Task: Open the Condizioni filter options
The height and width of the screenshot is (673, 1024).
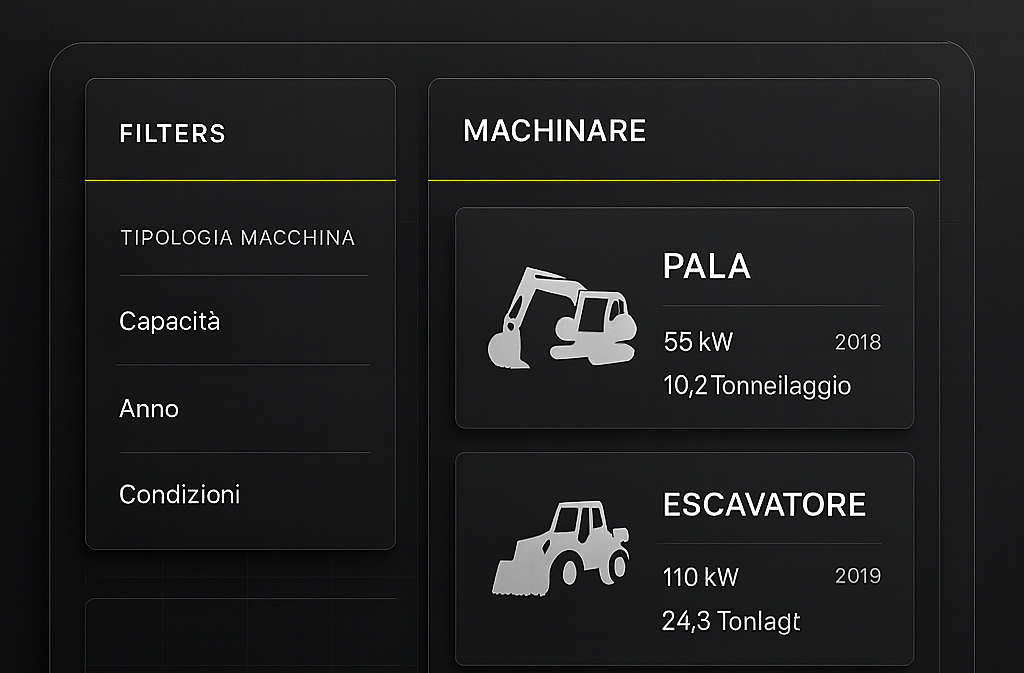Action: click(180, 493)
